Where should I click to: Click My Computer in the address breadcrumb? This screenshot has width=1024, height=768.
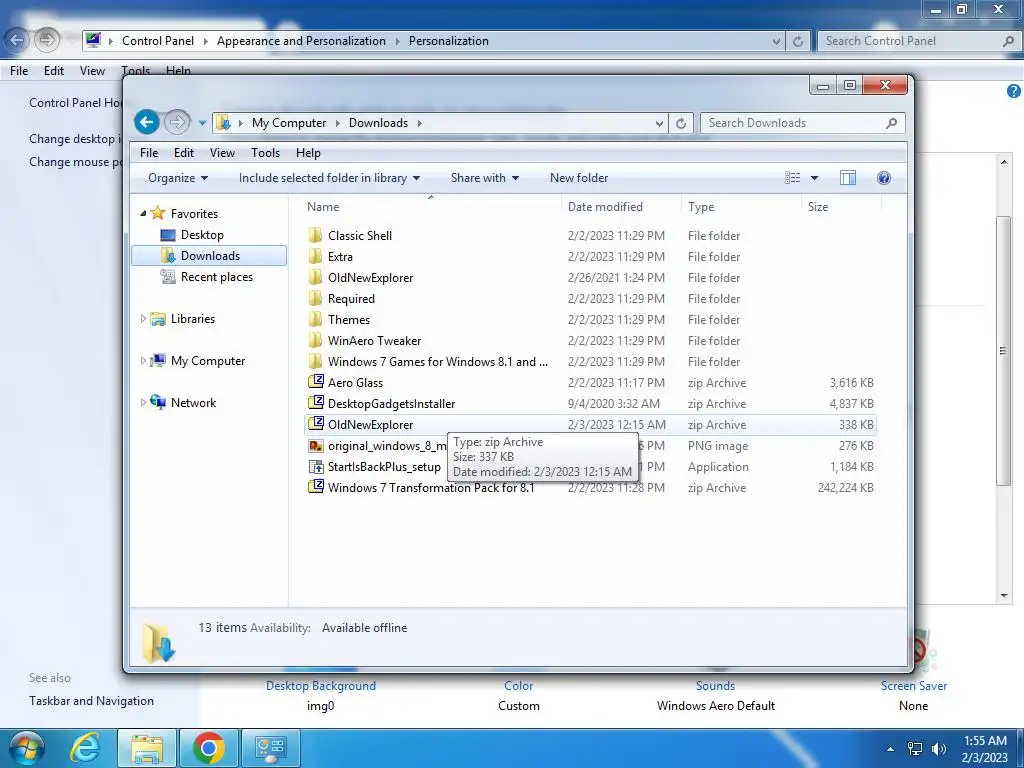(x=289, y=123)
